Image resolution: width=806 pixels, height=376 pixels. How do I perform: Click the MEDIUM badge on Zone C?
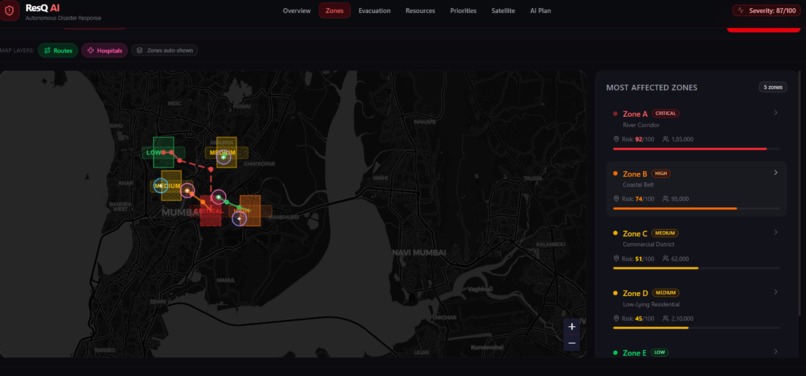point(665,233)
